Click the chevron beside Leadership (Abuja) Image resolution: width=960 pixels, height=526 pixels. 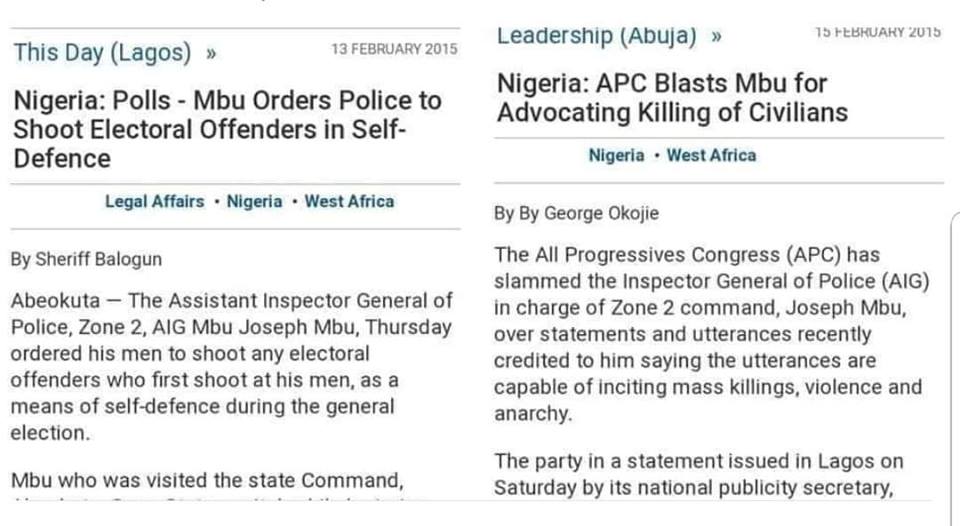[x=715, y=37]
